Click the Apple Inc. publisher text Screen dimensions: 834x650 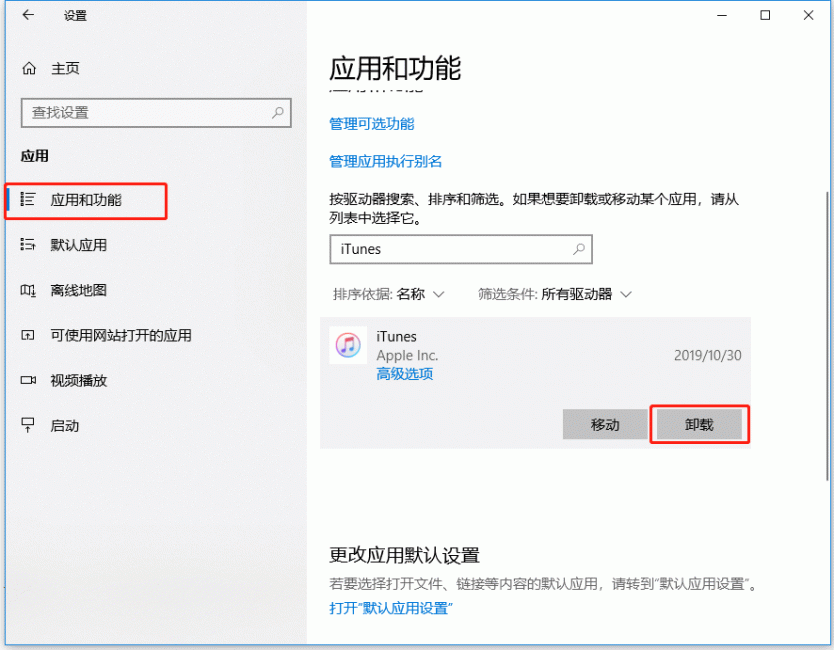click(x=407, y=355)
